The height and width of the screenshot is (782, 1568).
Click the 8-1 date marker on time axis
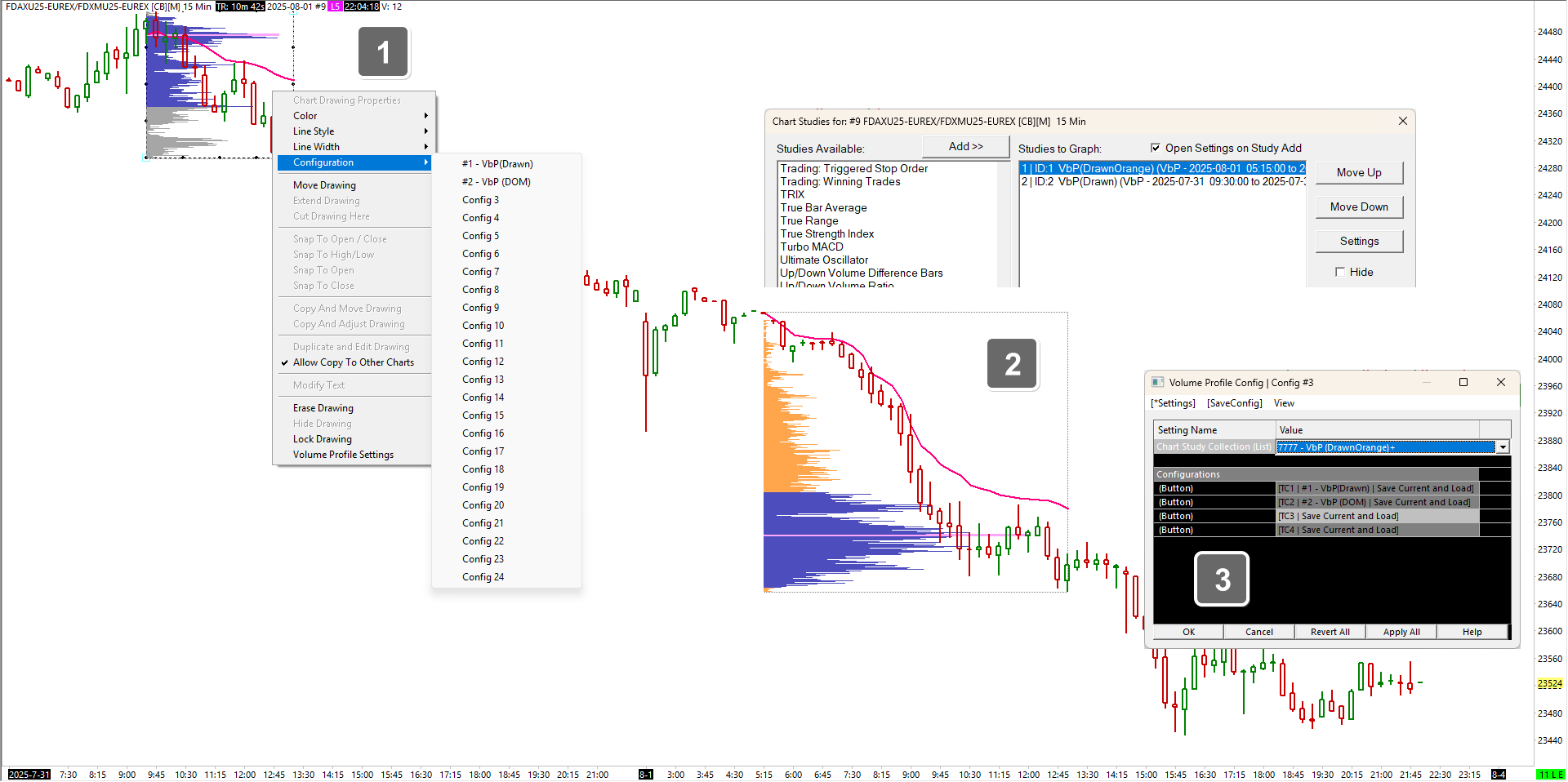click(646, 775)
